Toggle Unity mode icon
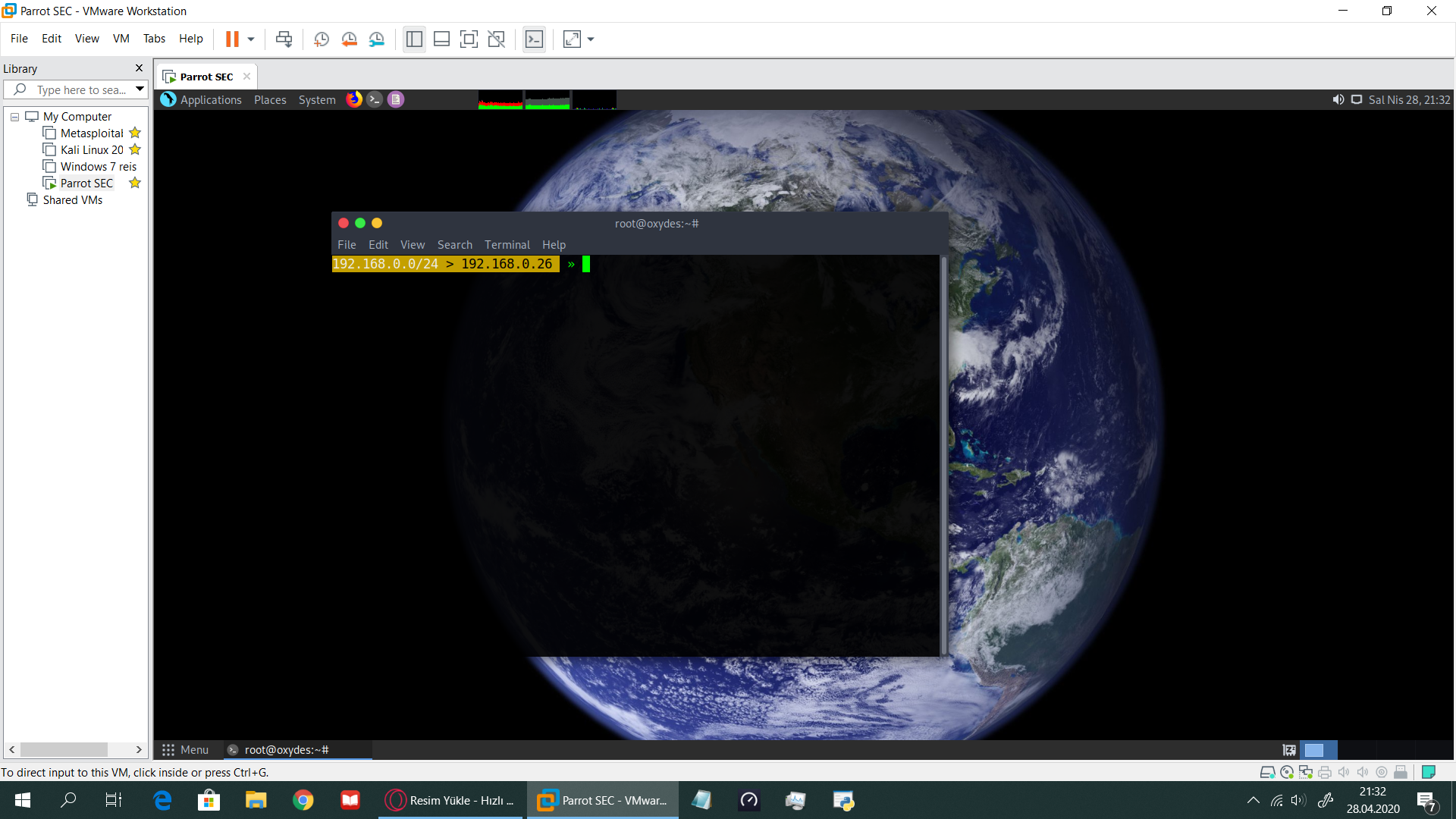Image resolution: width=1456 pixels, height=819 pixels. 496,39
